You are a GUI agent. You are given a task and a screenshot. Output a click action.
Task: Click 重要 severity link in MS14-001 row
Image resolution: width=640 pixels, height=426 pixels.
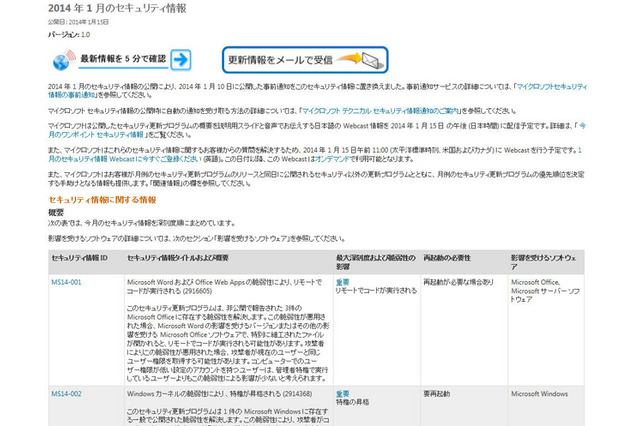(x=342, y=282)
